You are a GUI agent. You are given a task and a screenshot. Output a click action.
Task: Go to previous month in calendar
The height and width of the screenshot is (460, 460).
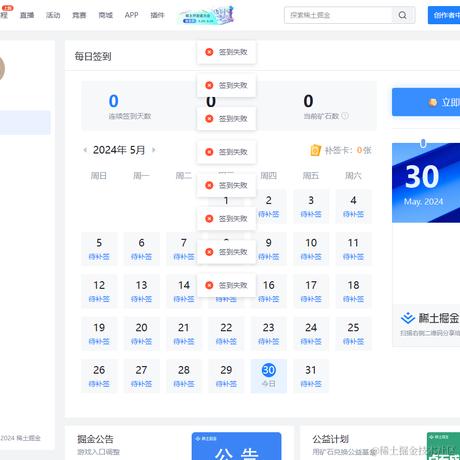pos(85,150)
